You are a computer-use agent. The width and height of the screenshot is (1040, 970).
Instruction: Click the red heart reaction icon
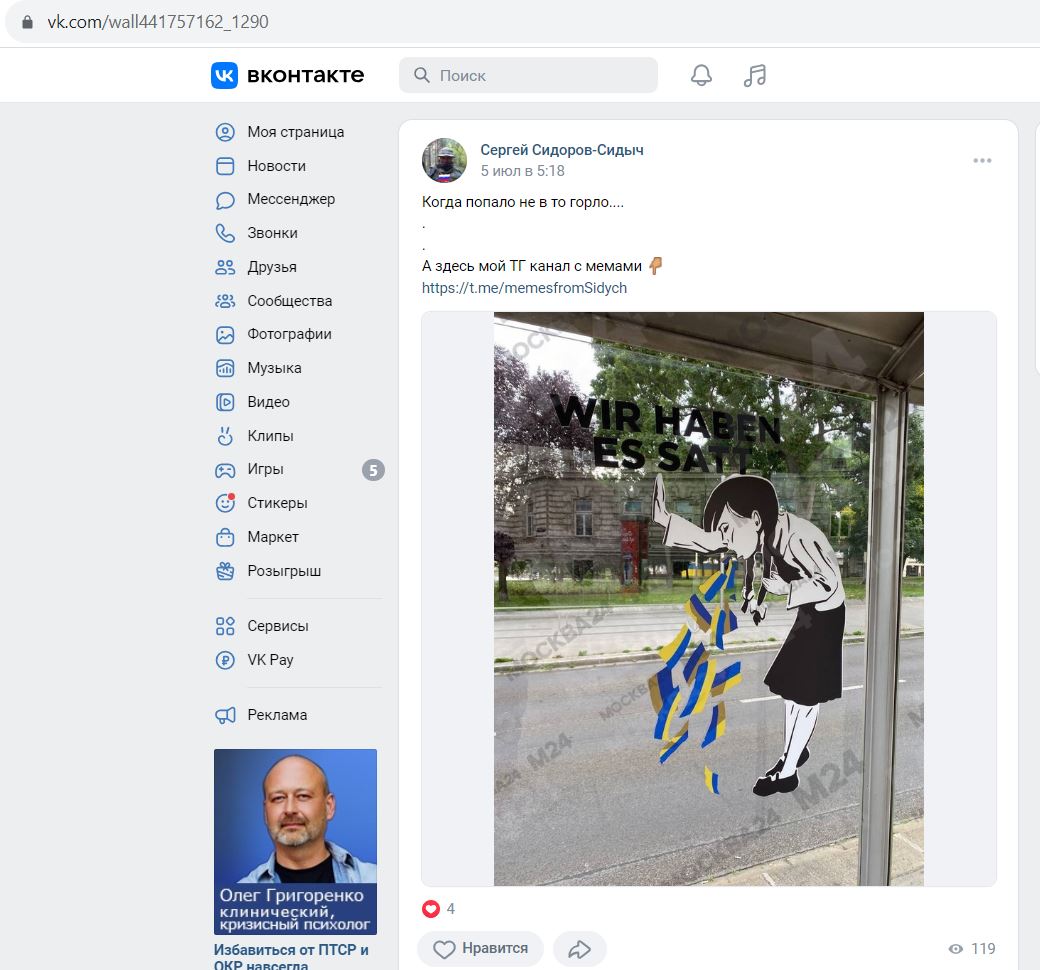pos(431,908)
